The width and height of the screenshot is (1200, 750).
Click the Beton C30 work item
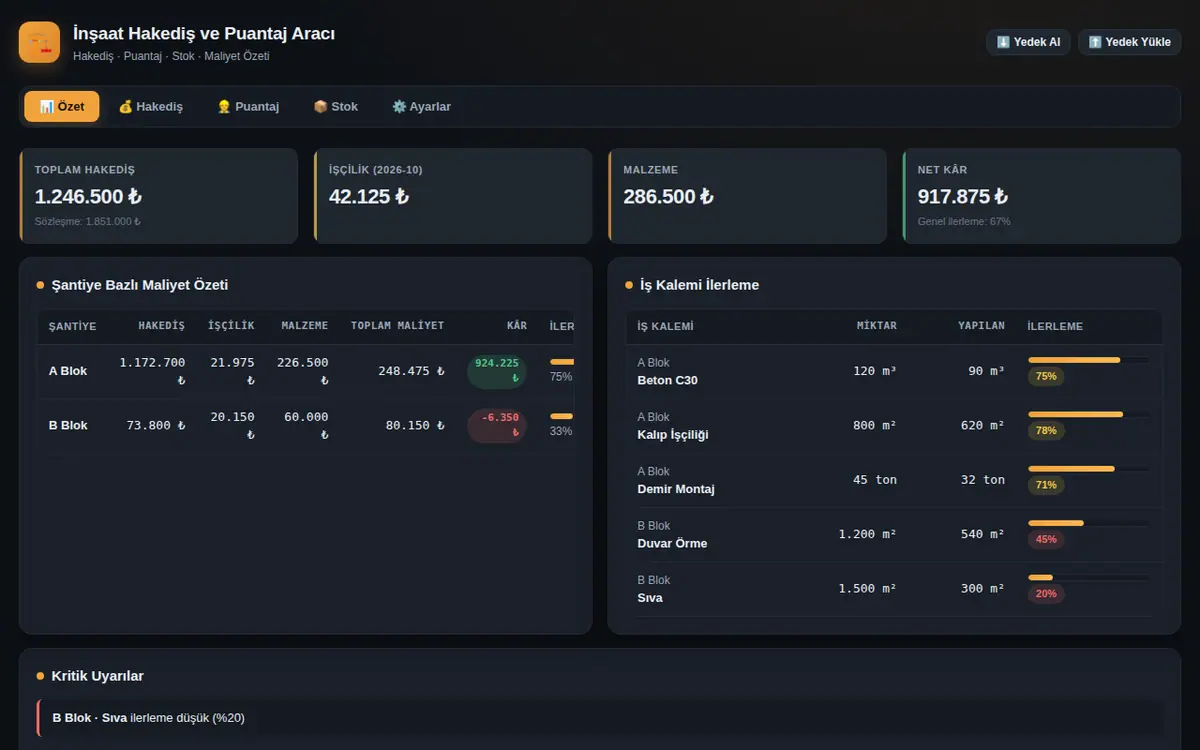coord(667,381)
